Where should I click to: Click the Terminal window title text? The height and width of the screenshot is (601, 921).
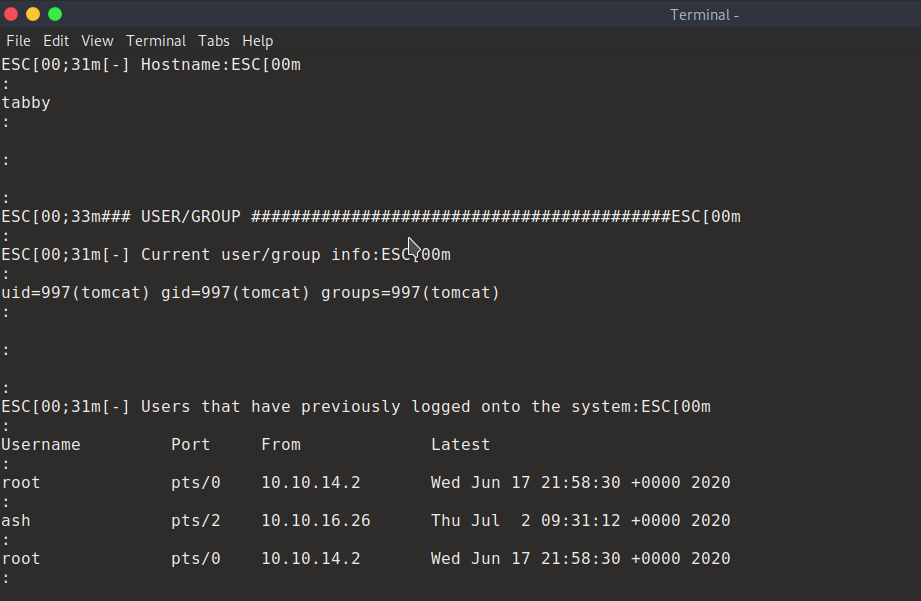(704, 15)
